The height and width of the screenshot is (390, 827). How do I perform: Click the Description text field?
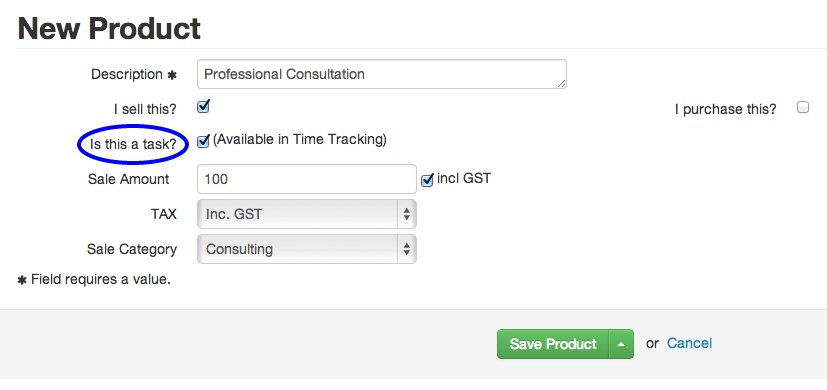(382, 74)
